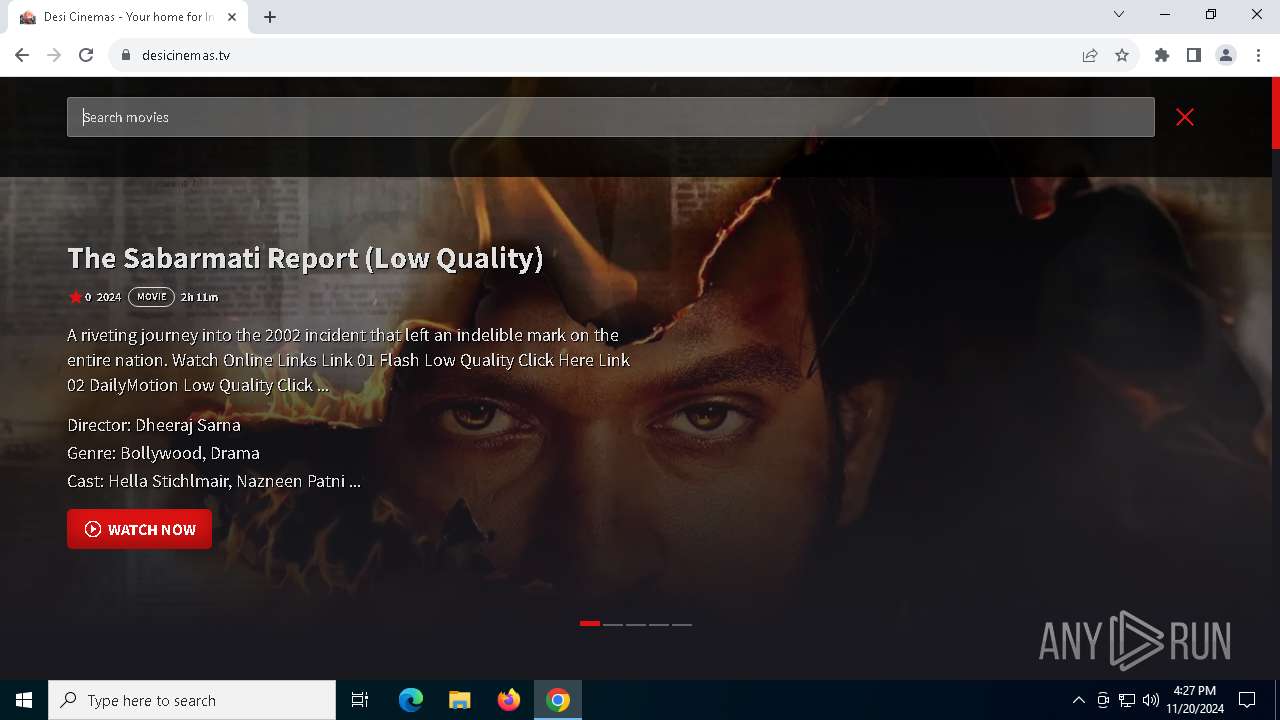Viewport: 1280px width, 720px height.
Task: Open The Sabarmati Report movie title link
Action: pos(305,258)
